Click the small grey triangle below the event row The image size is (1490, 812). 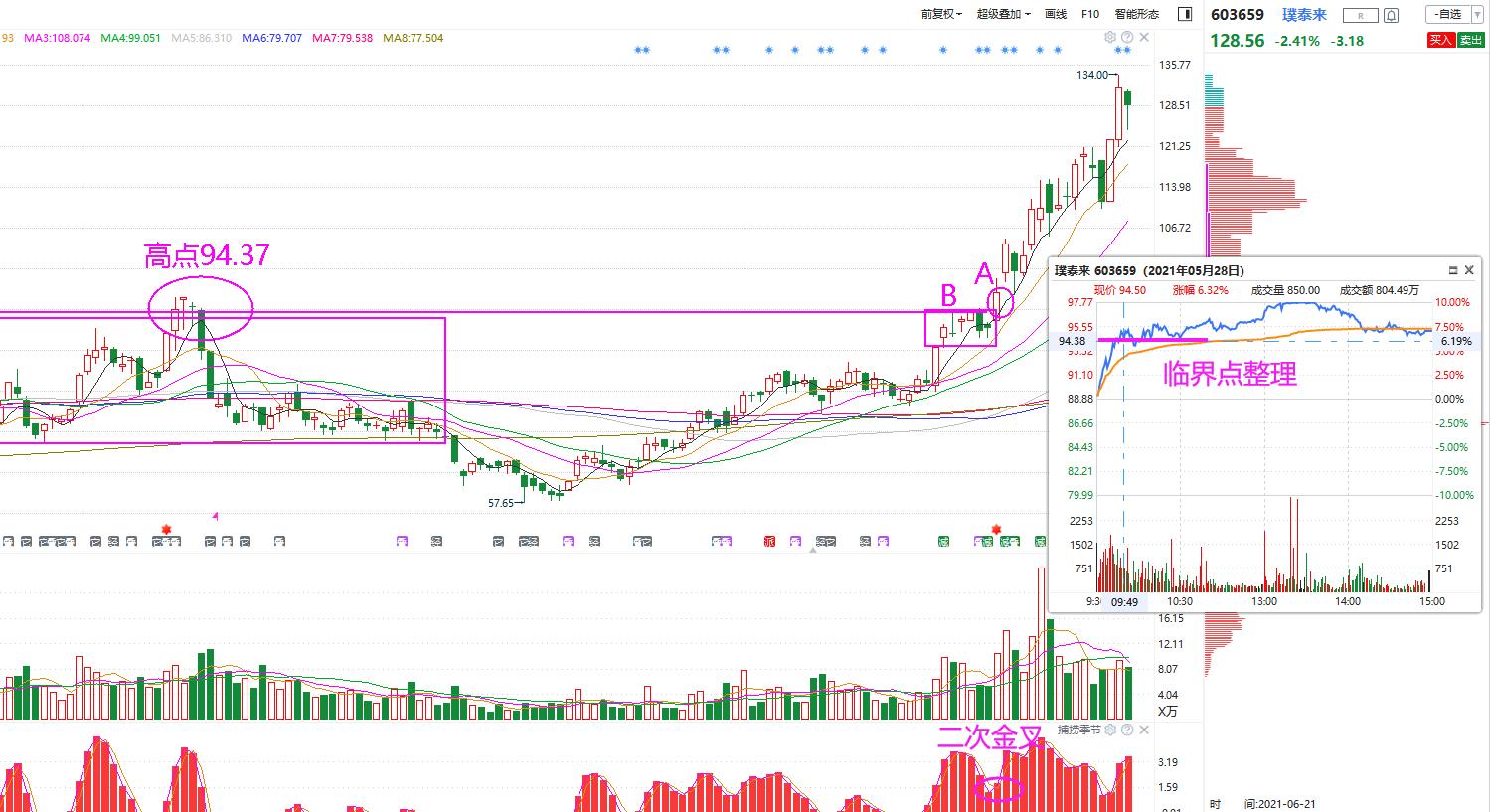click(814, 550)
